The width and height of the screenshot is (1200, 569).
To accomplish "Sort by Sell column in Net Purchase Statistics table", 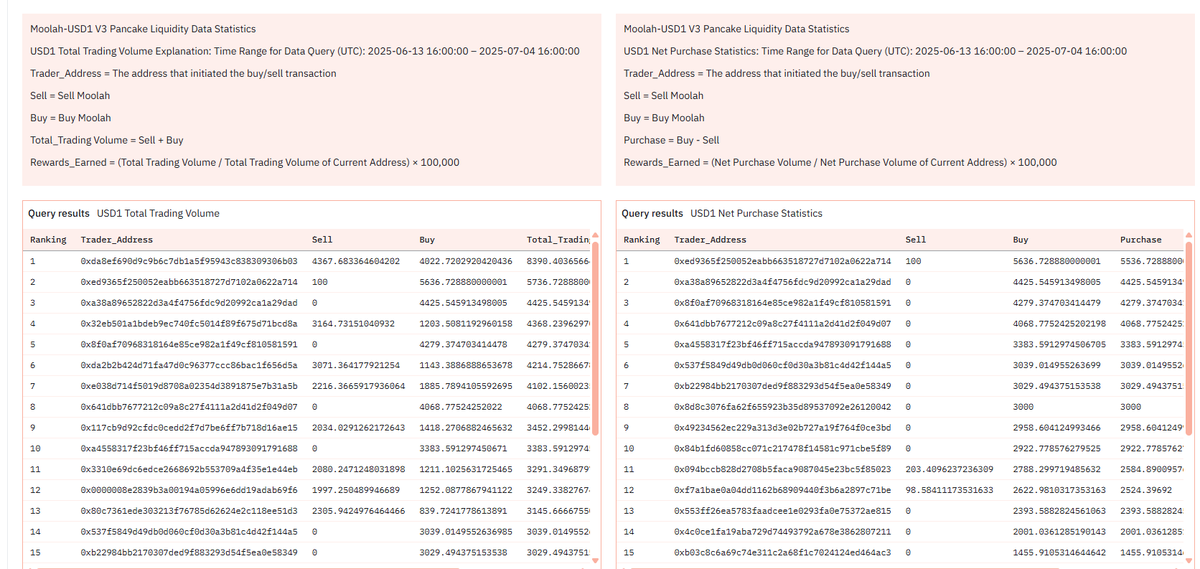I will (x=915, y=240).
